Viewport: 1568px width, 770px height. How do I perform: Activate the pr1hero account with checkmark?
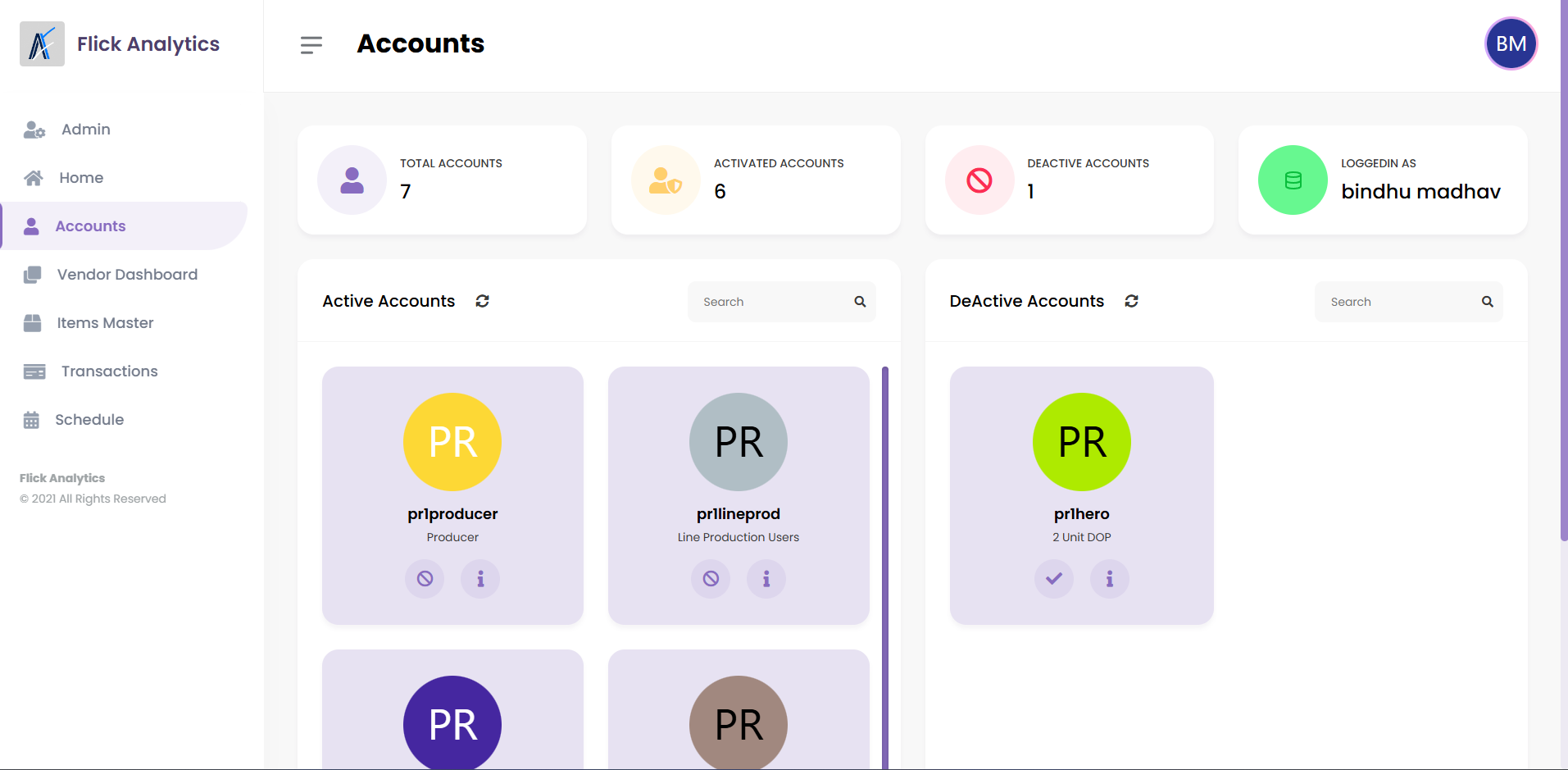1054,579
